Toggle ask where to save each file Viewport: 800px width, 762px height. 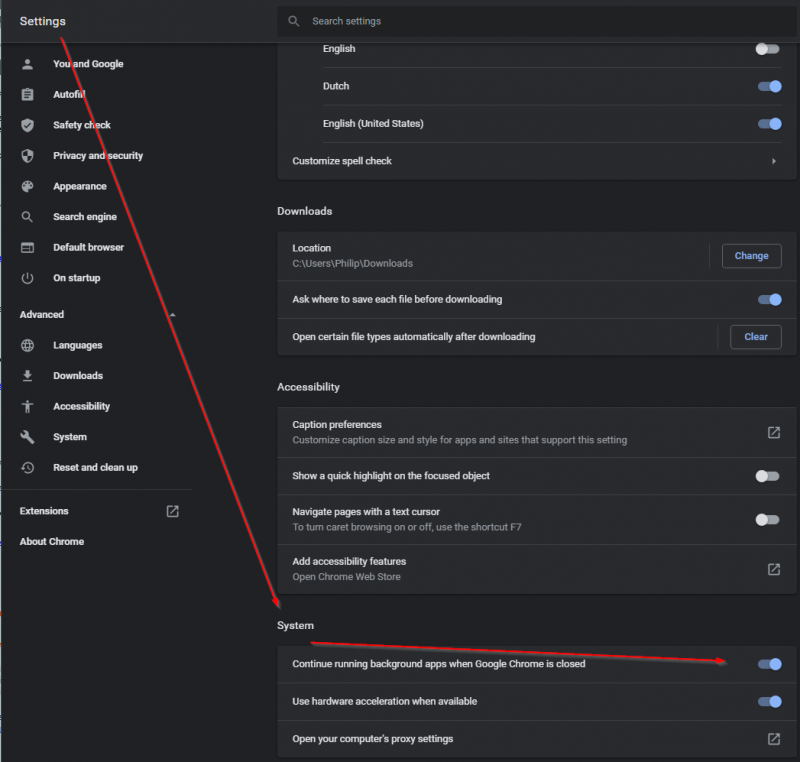coord(768,299)
